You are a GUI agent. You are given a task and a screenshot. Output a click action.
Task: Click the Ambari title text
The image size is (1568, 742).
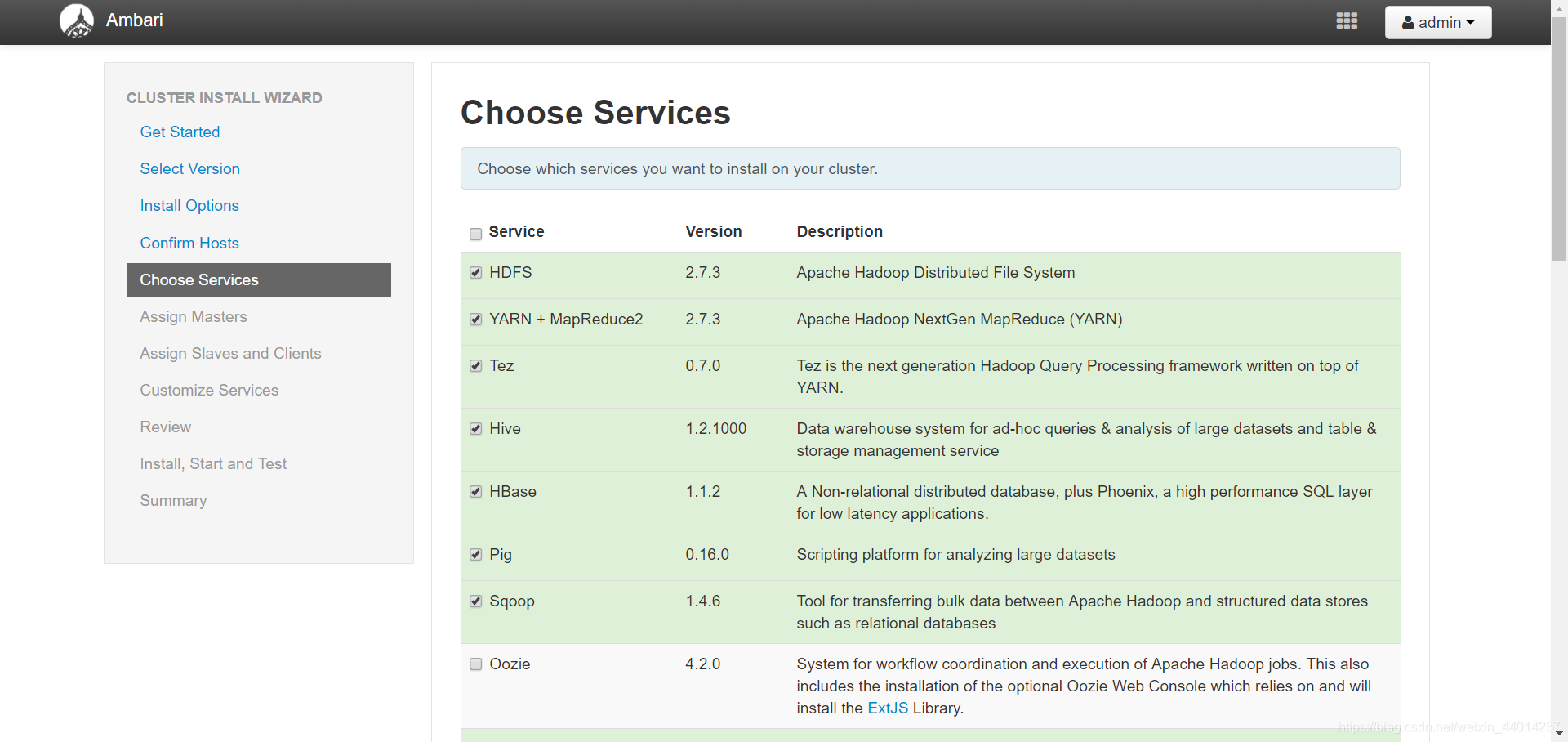(135, 20)
